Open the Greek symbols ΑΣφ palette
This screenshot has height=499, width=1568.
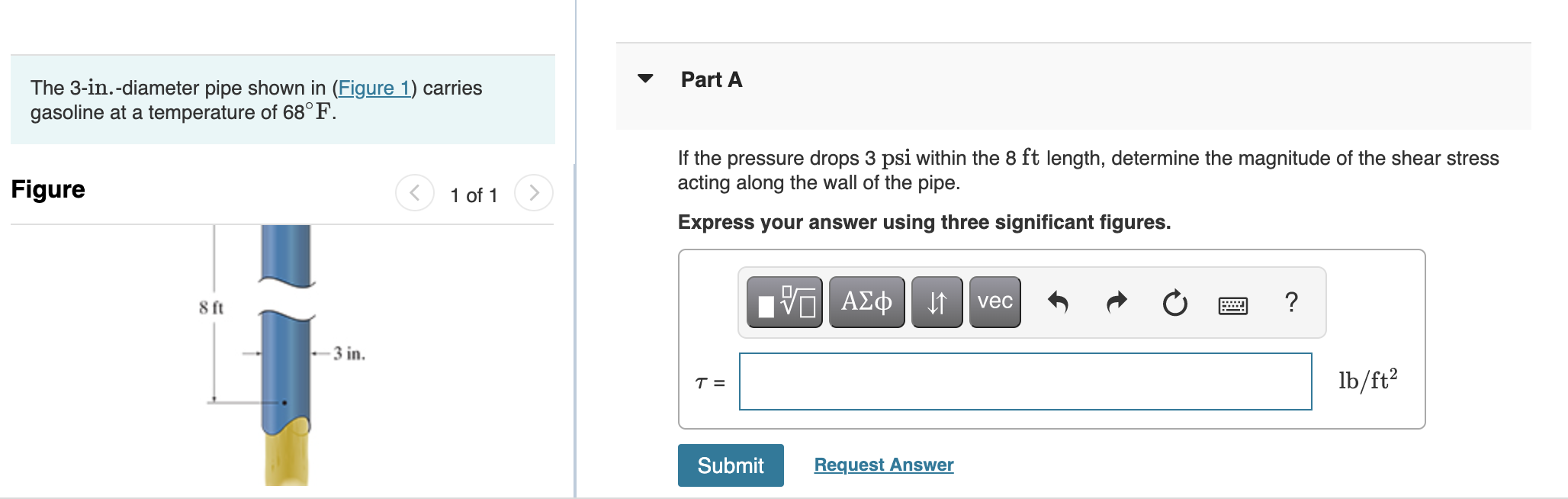866,301
